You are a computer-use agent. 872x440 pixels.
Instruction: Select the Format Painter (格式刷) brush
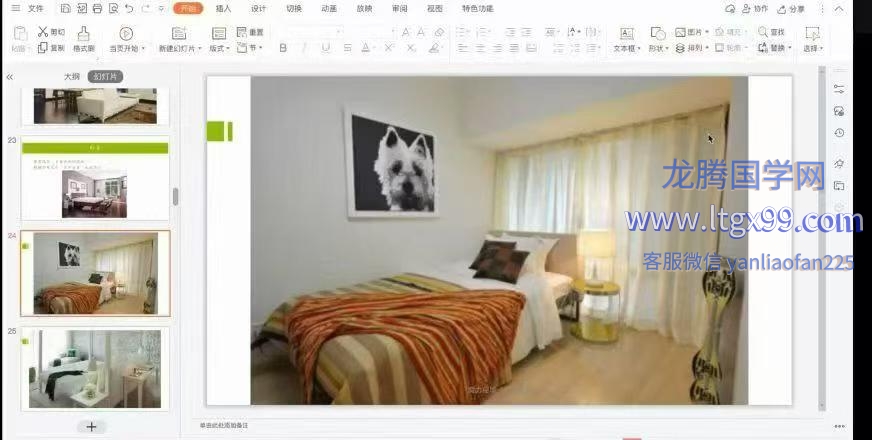coord(83,39)
